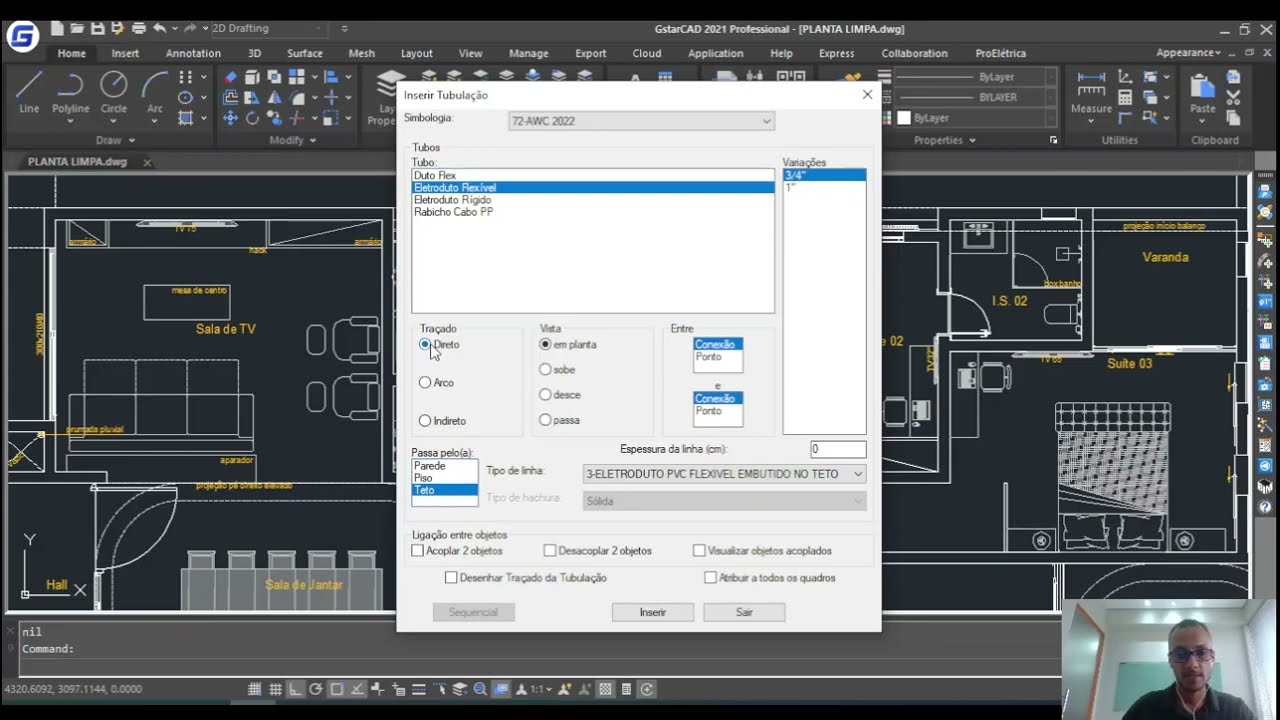Choose the 'sobe' vista radio option

(x=545, y=370)
